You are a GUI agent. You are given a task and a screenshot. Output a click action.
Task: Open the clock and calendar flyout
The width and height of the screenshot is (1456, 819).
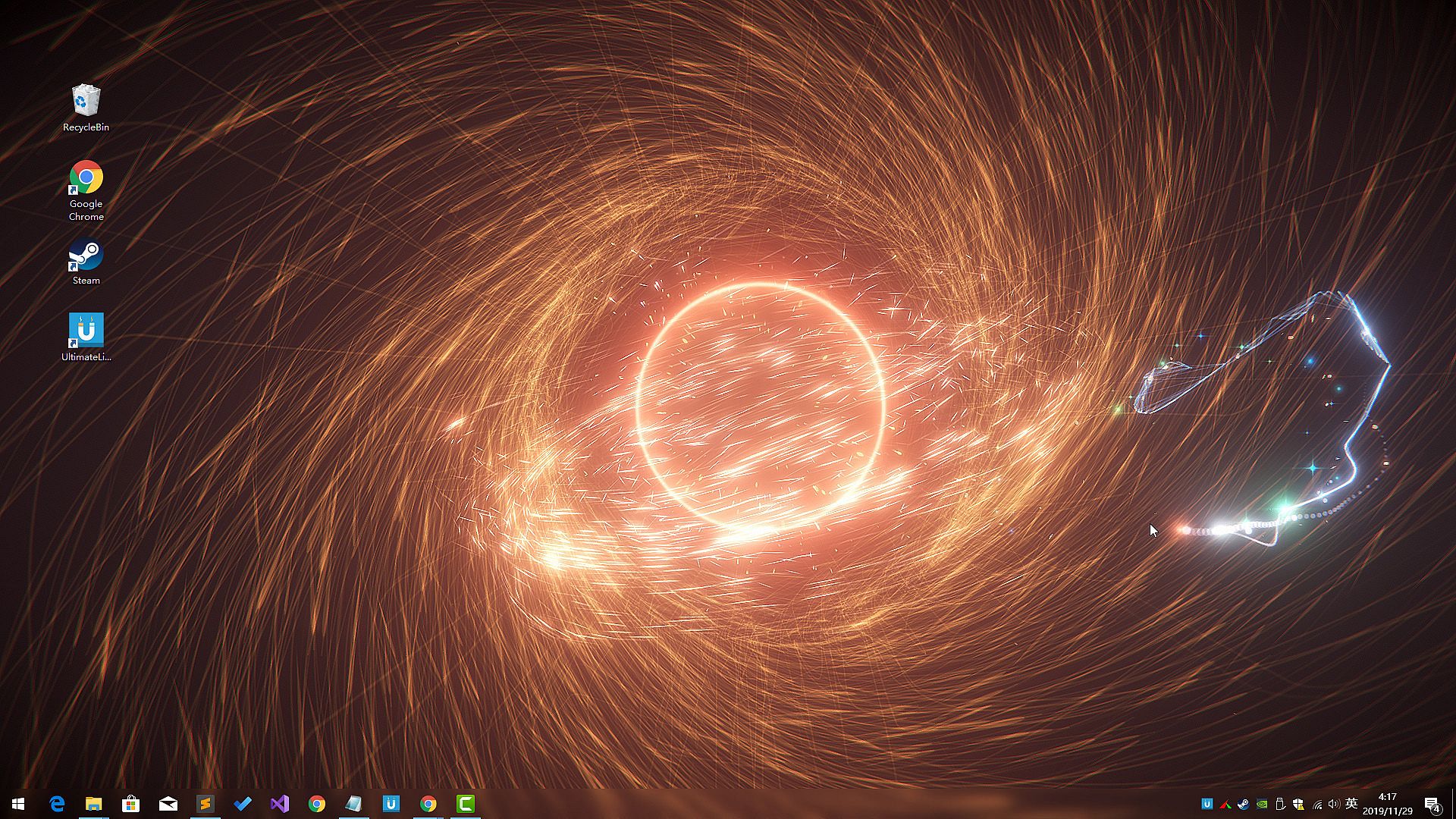click(1387, 804)
